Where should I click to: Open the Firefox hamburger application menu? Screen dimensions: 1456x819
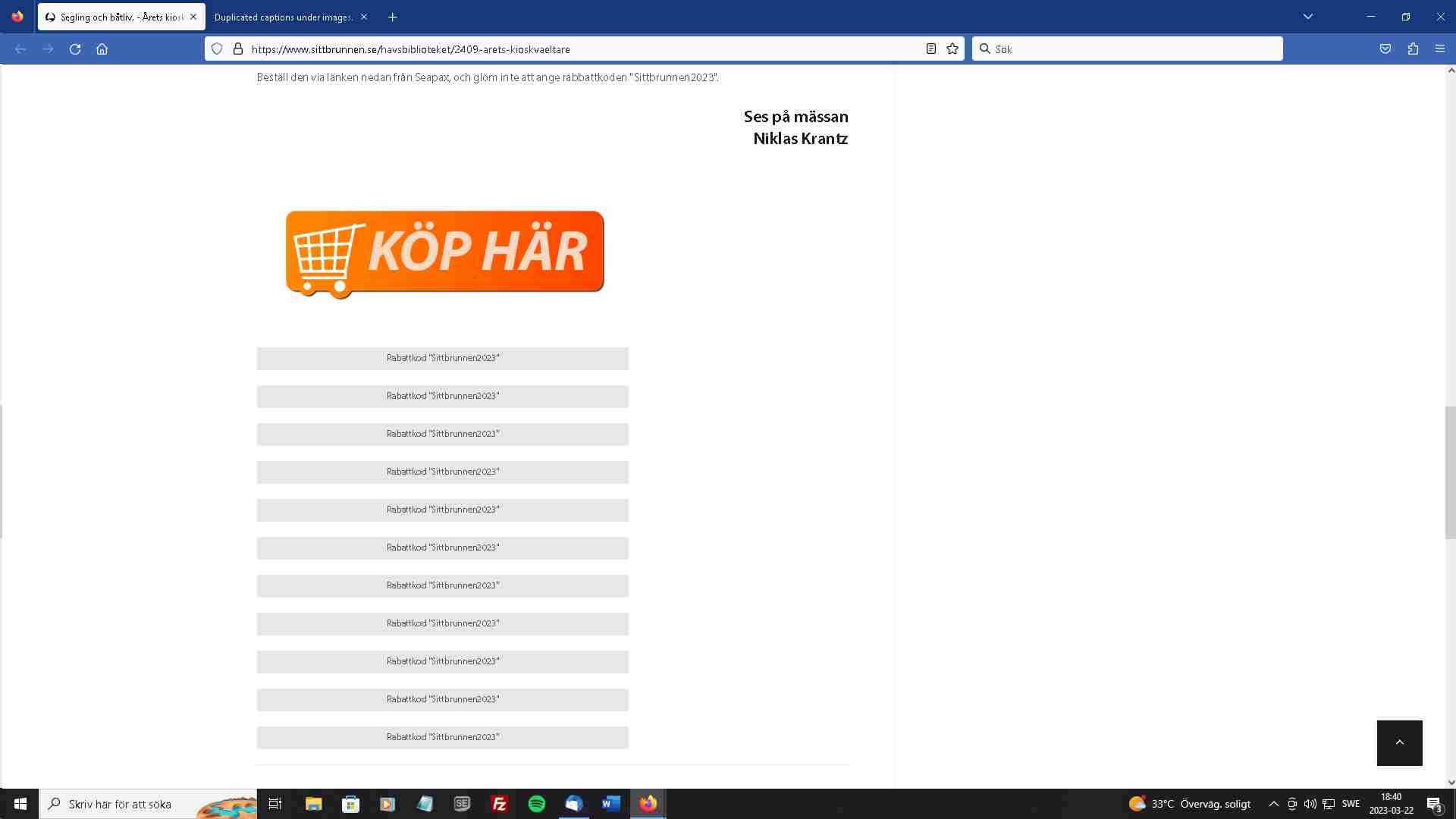(x=1440, y=49)
